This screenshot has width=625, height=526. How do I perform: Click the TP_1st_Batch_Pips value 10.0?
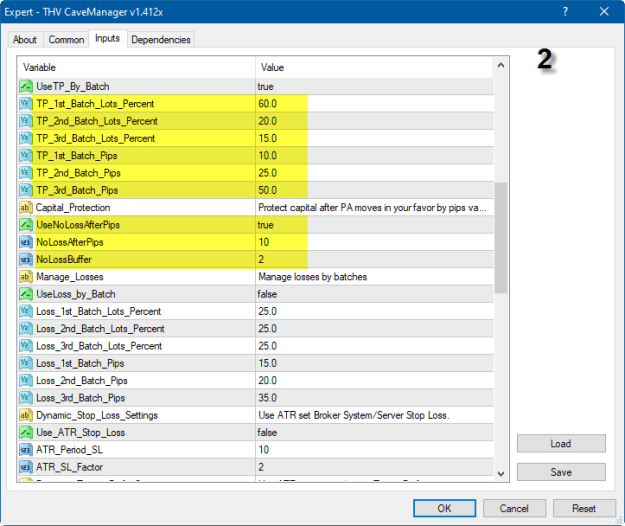click(267, 155)
